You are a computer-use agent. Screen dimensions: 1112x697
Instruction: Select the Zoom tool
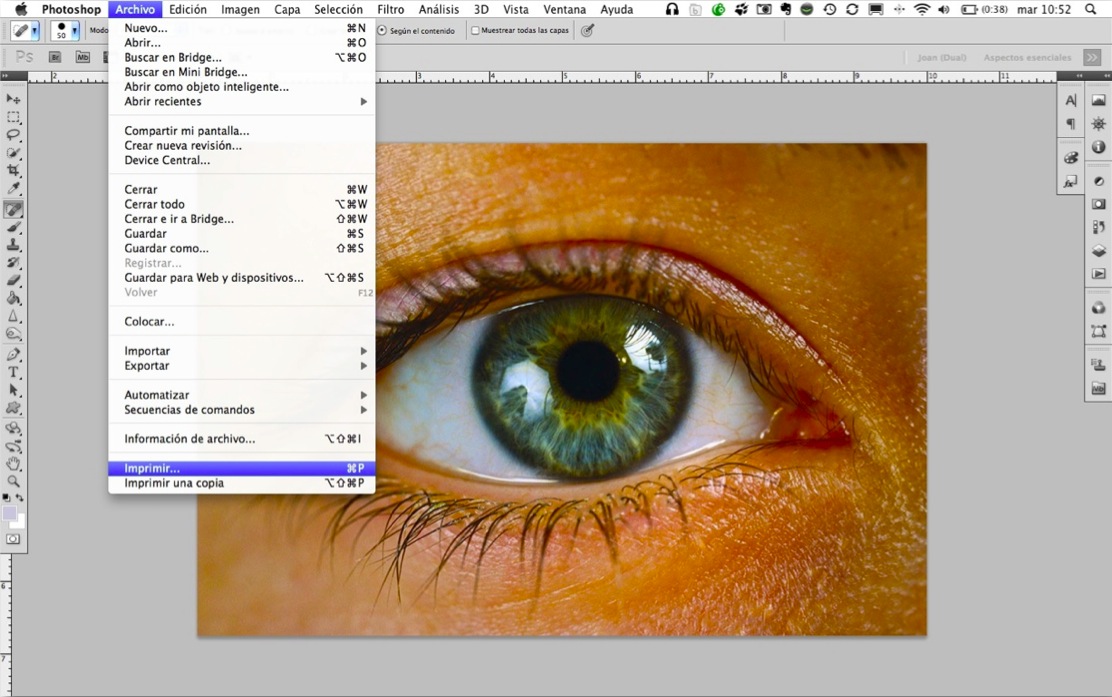pos(13,480)
